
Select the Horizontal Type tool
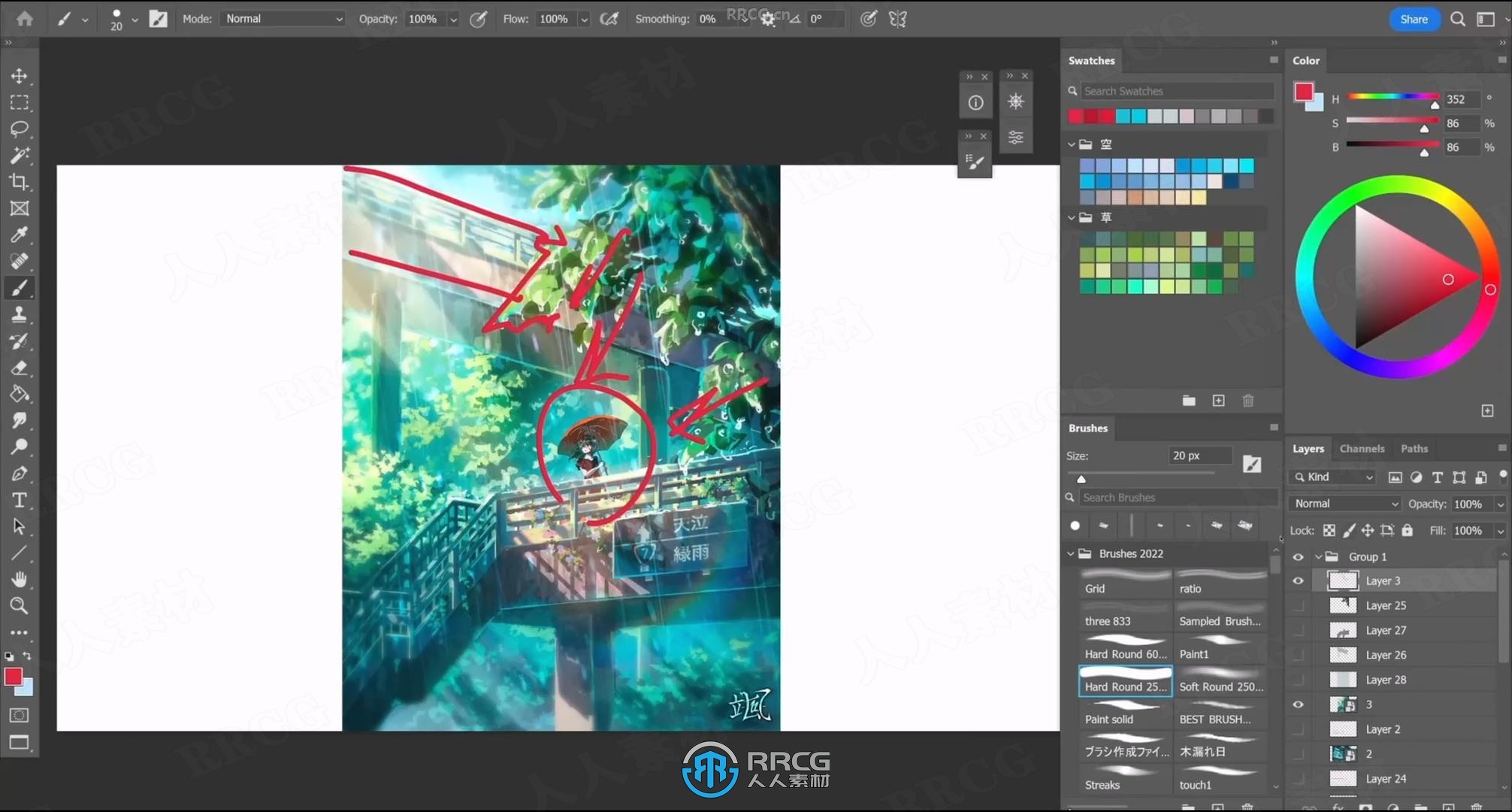coord(20,500)
